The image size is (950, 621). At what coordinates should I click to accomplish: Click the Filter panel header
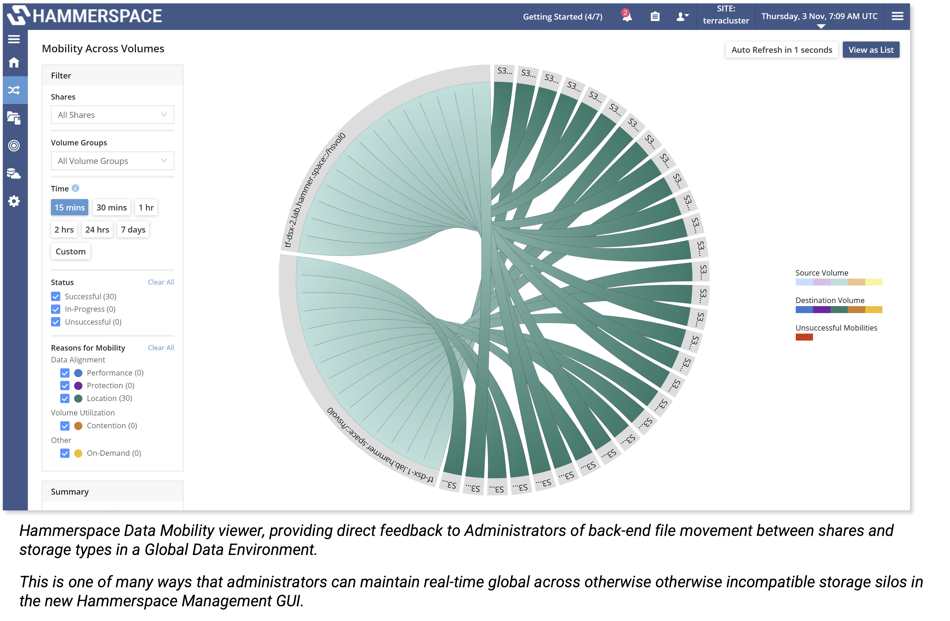[112, 75]
